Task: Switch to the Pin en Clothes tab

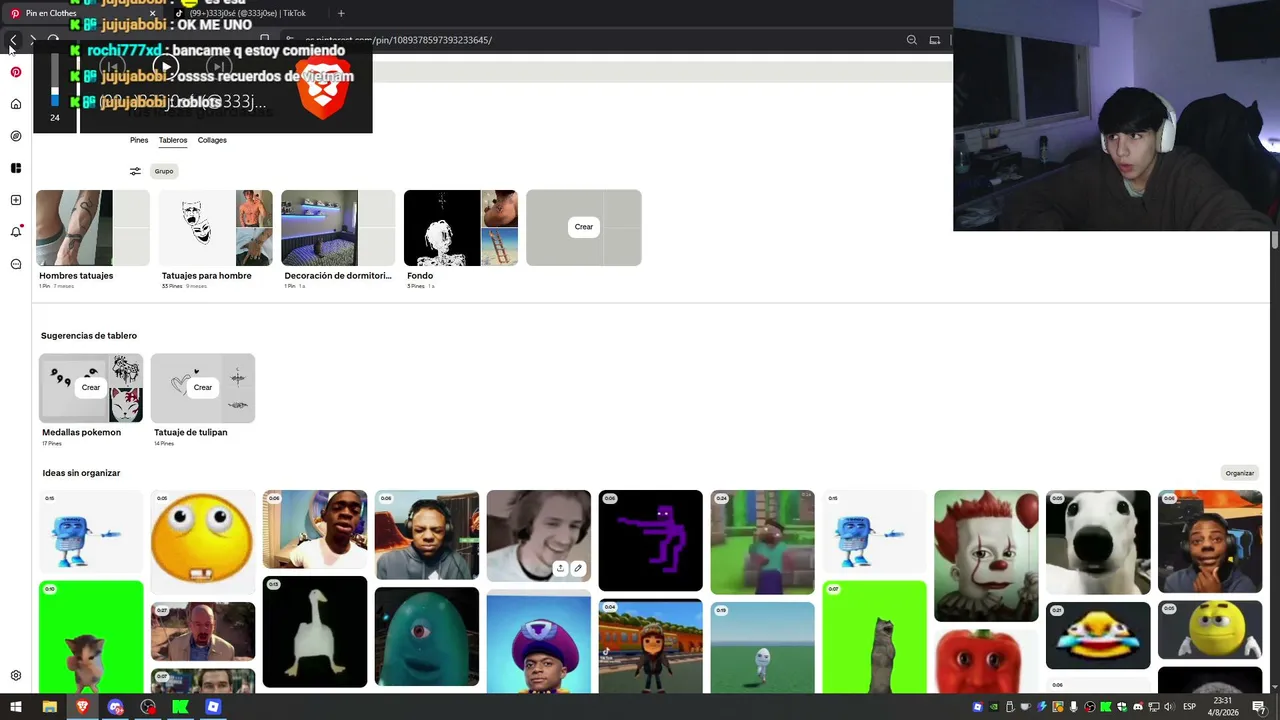Action: [x=82, y=13]
